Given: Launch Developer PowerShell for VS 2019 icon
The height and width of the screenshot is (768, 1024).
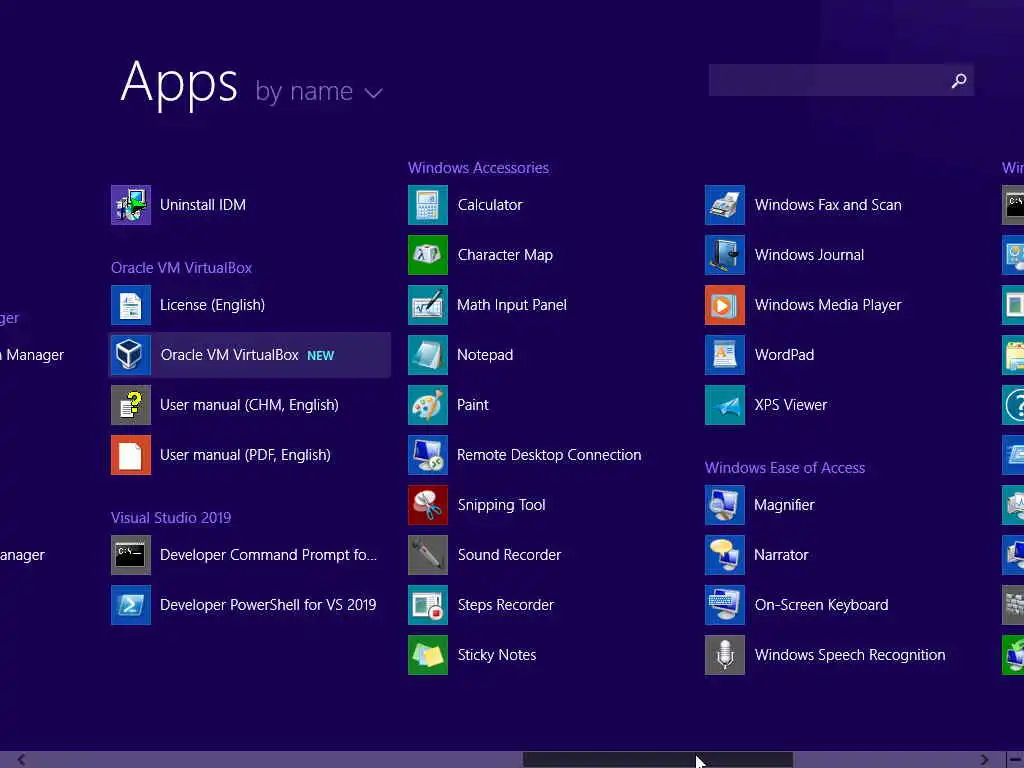Looking at the screenshot, I should point(131,605).
